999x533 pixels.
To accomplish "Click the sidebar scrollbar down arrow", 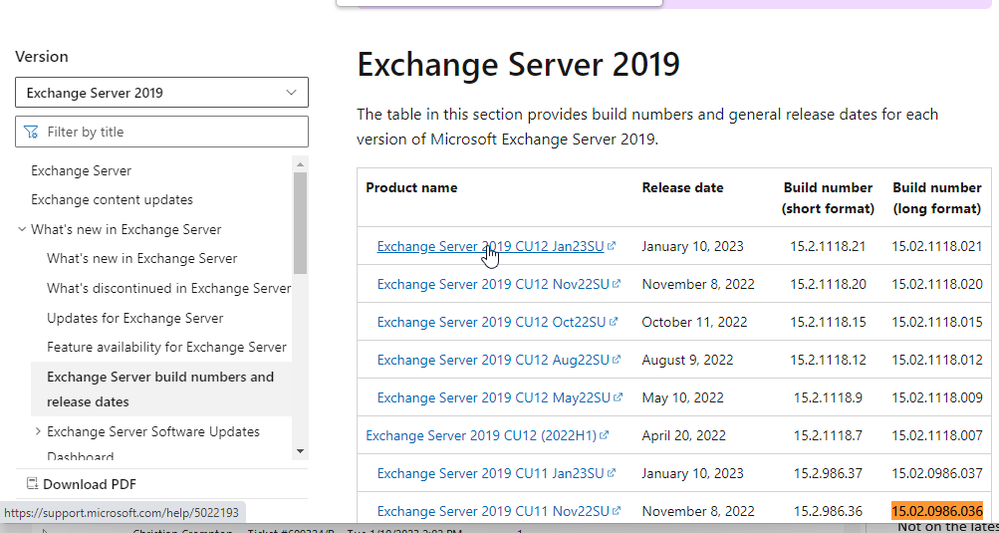I will (x=300, y=451).
